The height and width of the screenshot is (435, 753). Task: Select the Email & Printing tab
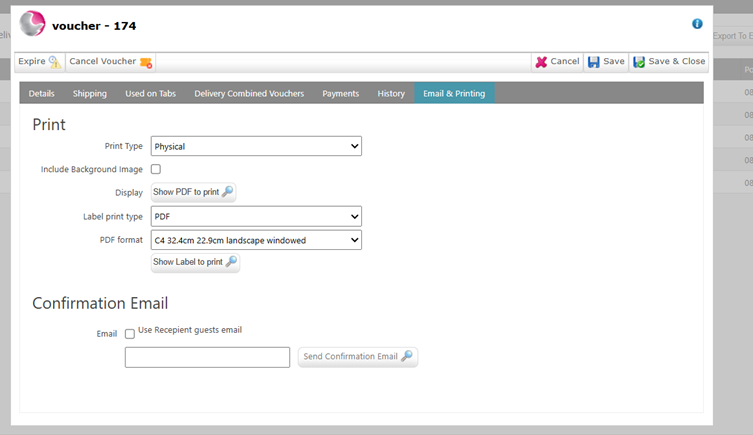pos(454,93)
